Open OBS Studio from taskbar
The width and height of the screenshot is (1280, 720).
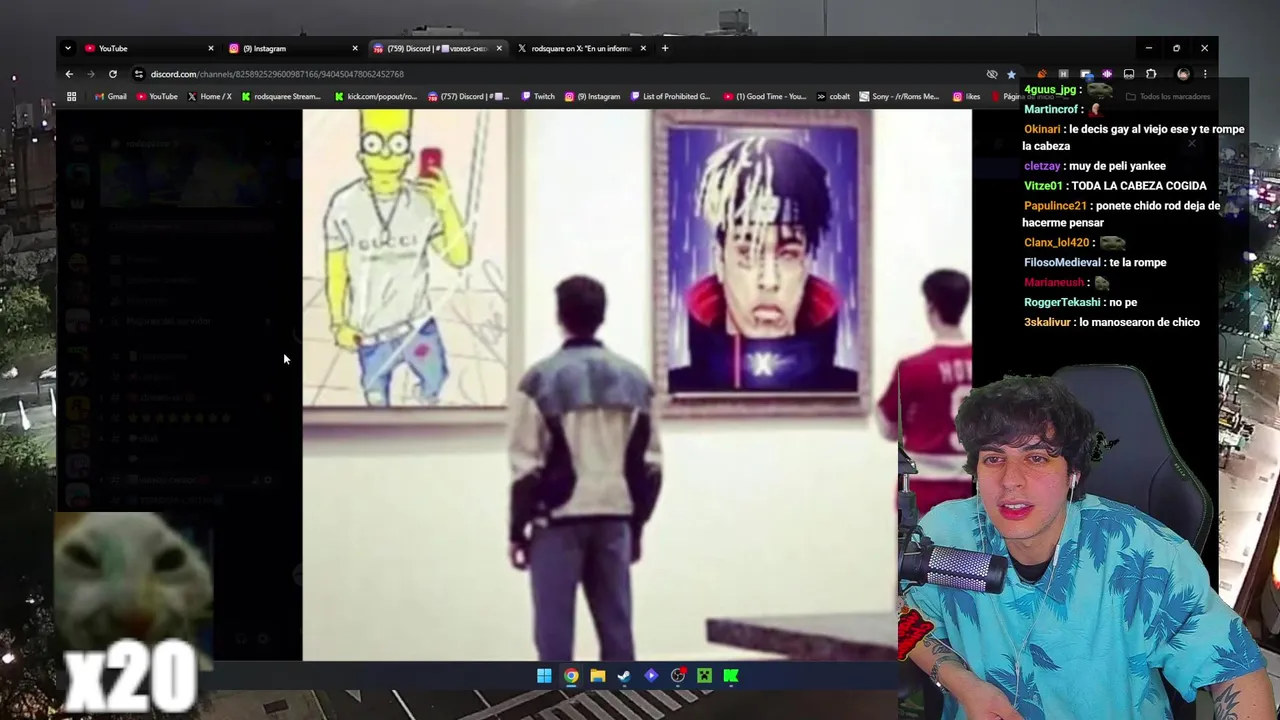point(678,676)
